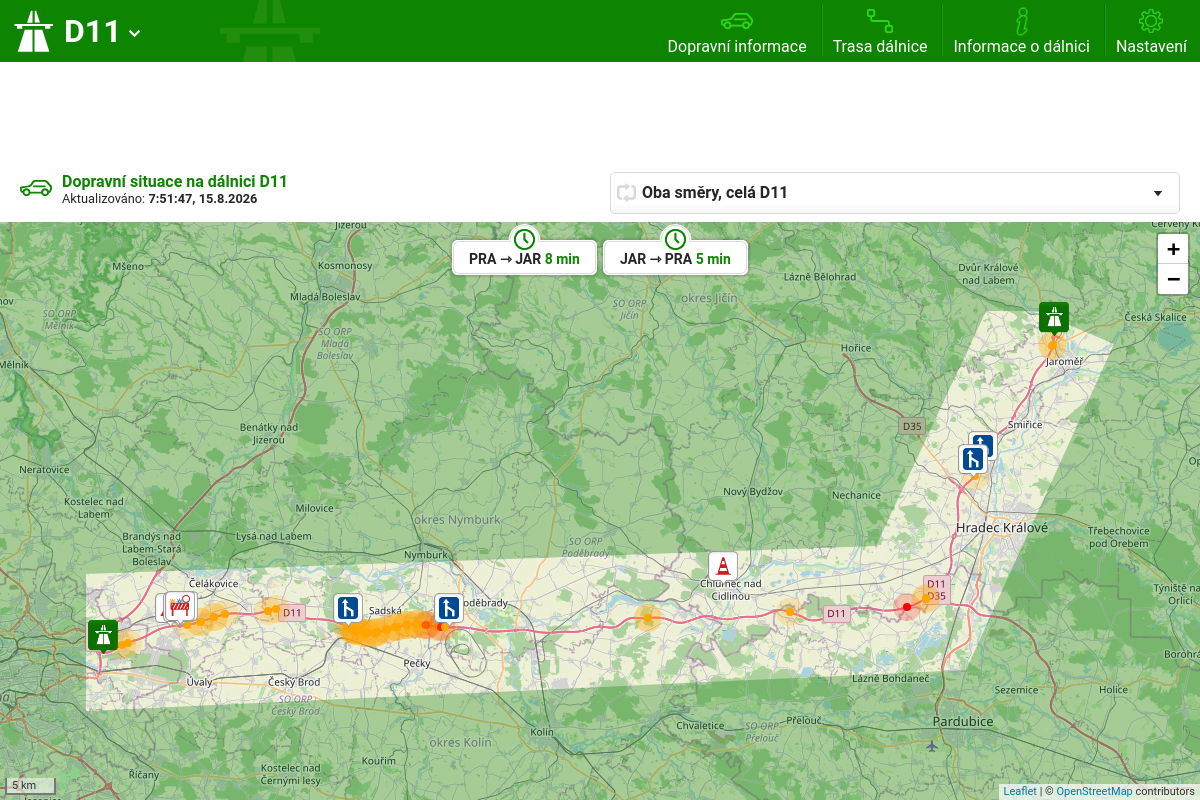Open the Trasa dálnice tab
The width and height of the screenshot is (1200, 800).
click(x=880, y=31)
